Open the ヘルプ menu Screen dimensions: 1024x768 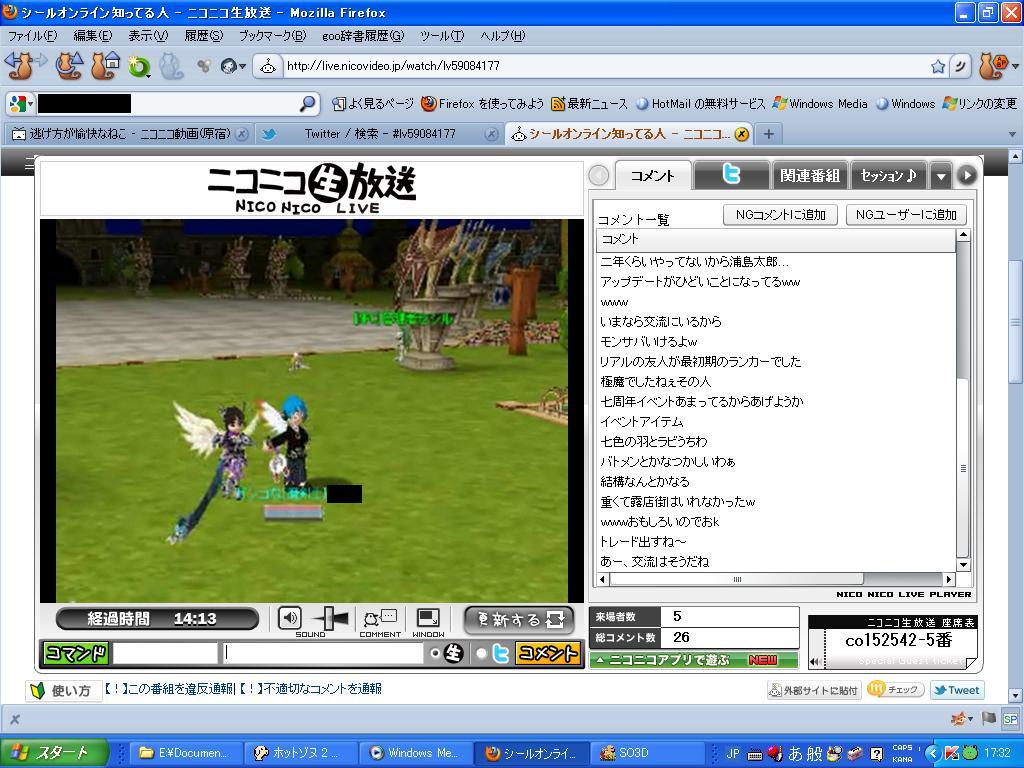(502, 36)
